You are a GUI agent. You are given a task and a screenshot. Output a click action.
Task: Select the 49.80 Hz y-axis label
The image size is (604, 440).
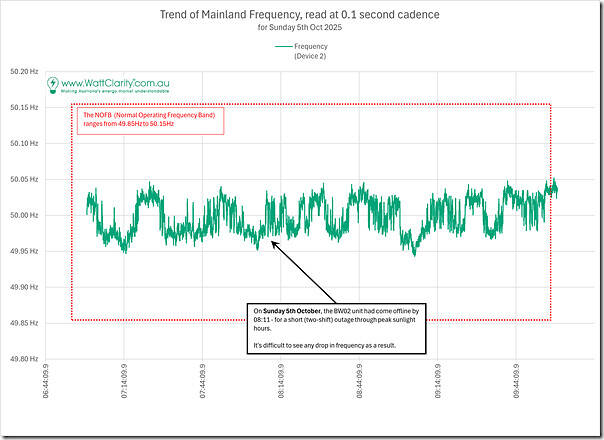[x=23, y=359]
